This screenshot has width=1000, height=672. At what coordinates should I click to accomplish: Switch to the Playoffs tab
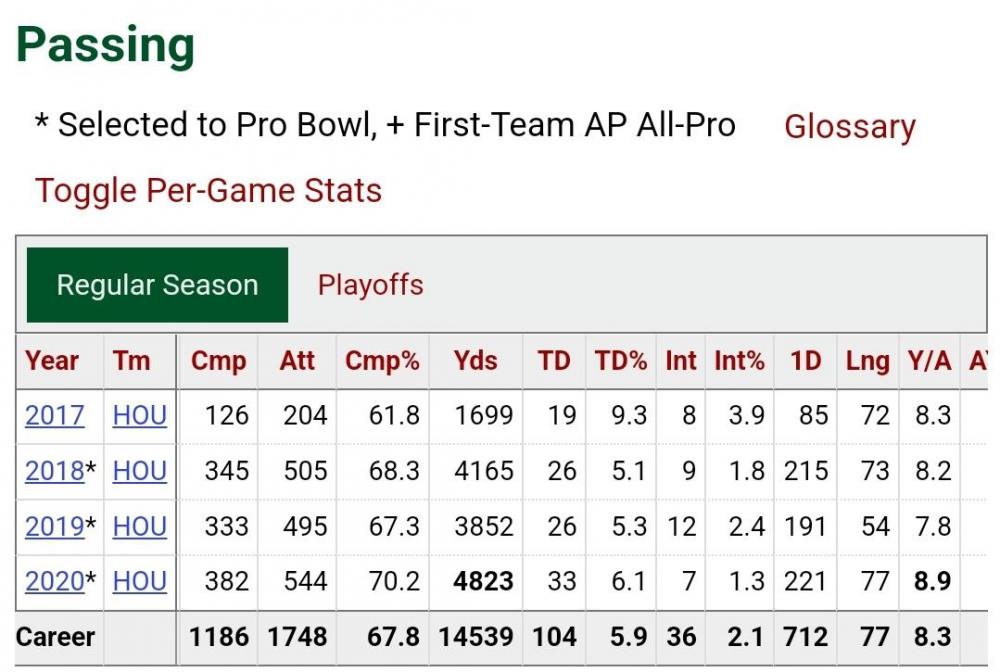[x=370, y=285]
